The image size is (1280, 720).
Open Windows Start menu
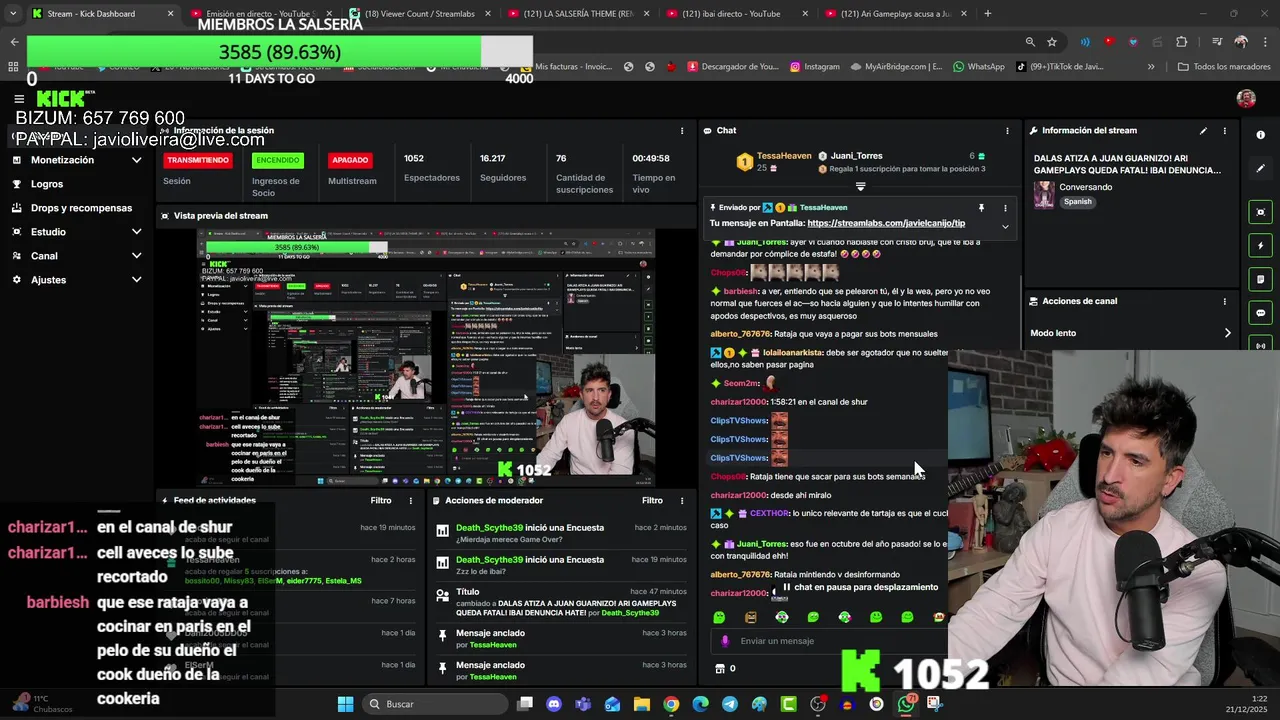345,704
